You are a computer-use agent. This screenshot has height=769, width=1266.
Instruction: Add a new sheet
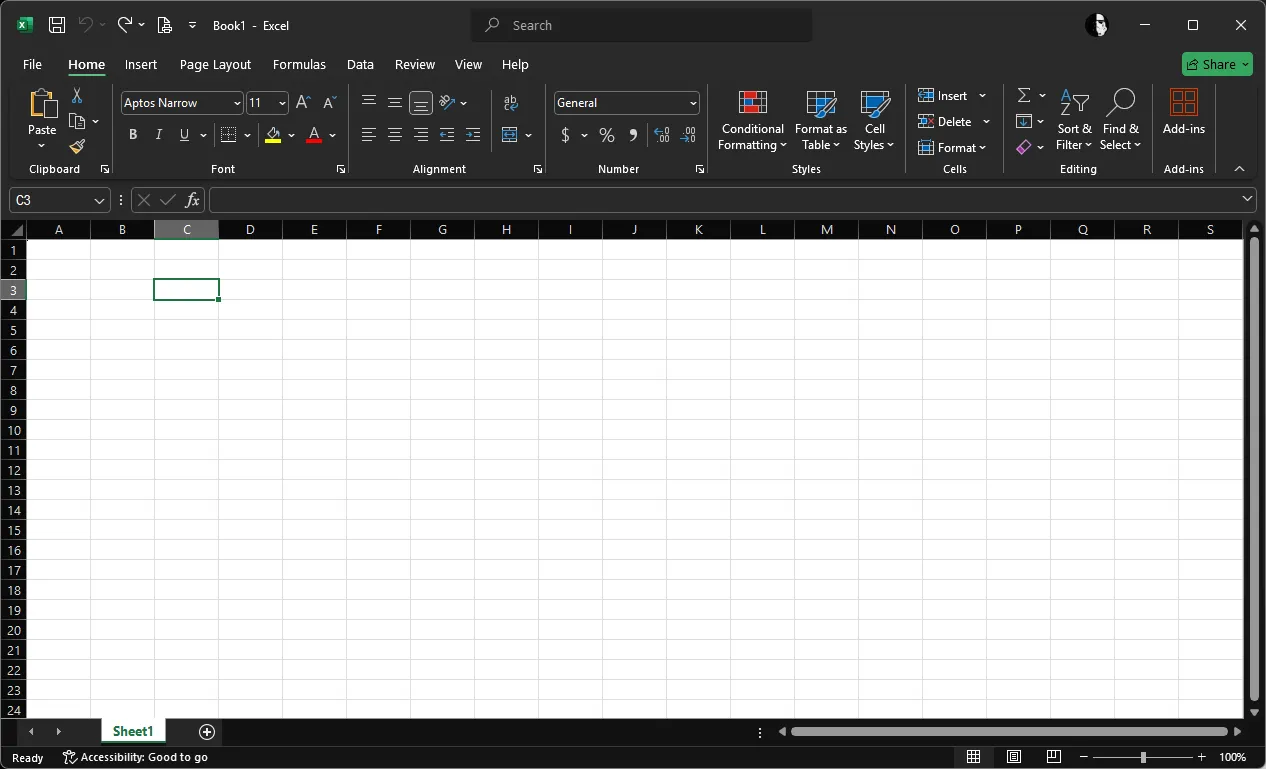207,732
